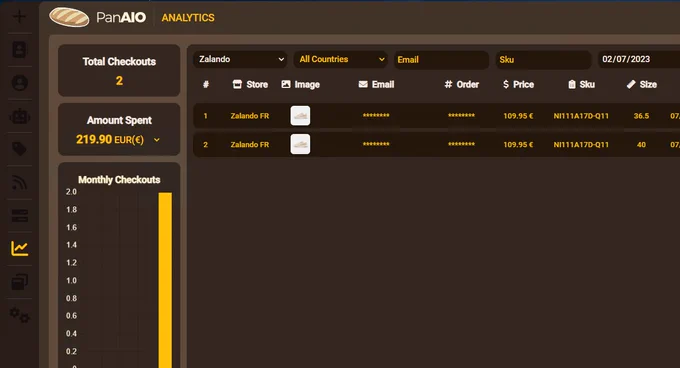
Task: Focus the Sku filter field
Action: [x=543, y=60]
